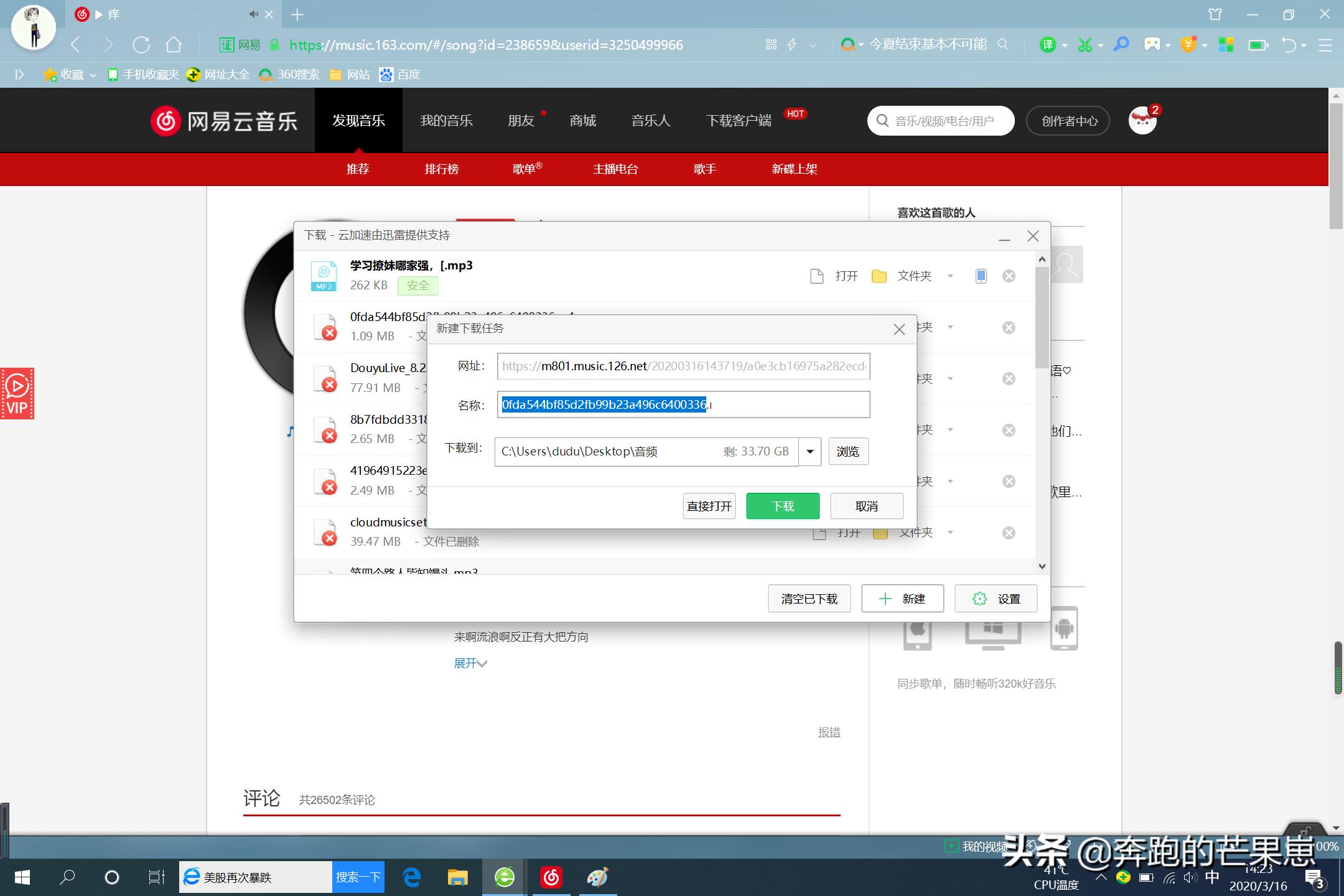Click the 名称 filename input field

[683, 404]
